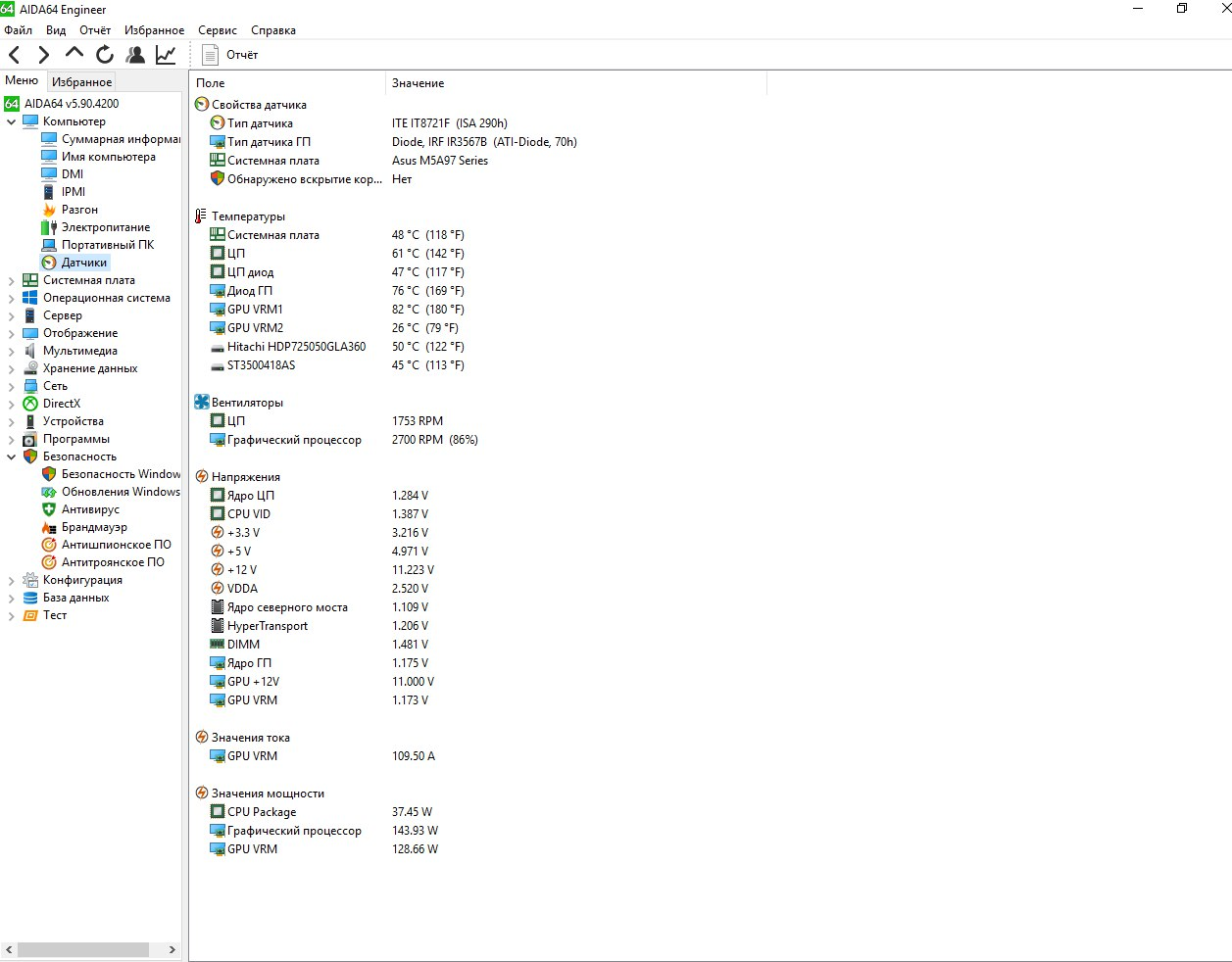Click the База данных database icon
The image size is (1232, 962).
point(30,598)
